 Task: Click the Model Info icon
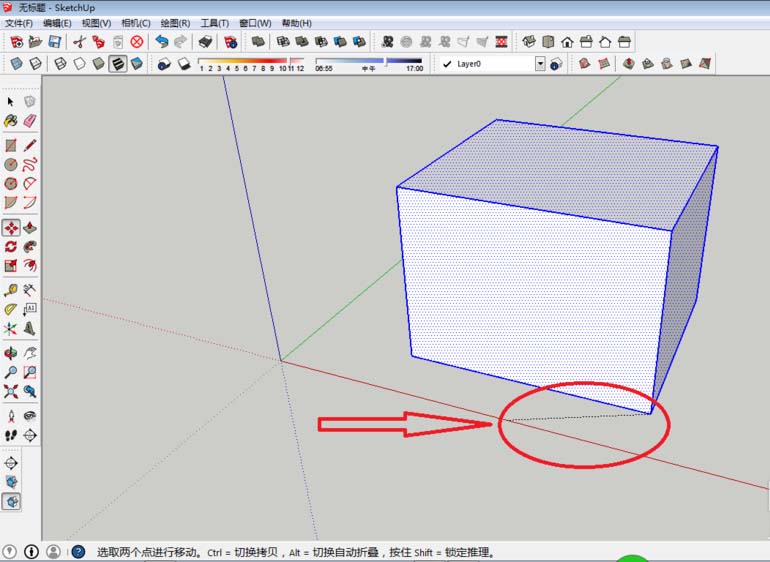pos(230,42)
